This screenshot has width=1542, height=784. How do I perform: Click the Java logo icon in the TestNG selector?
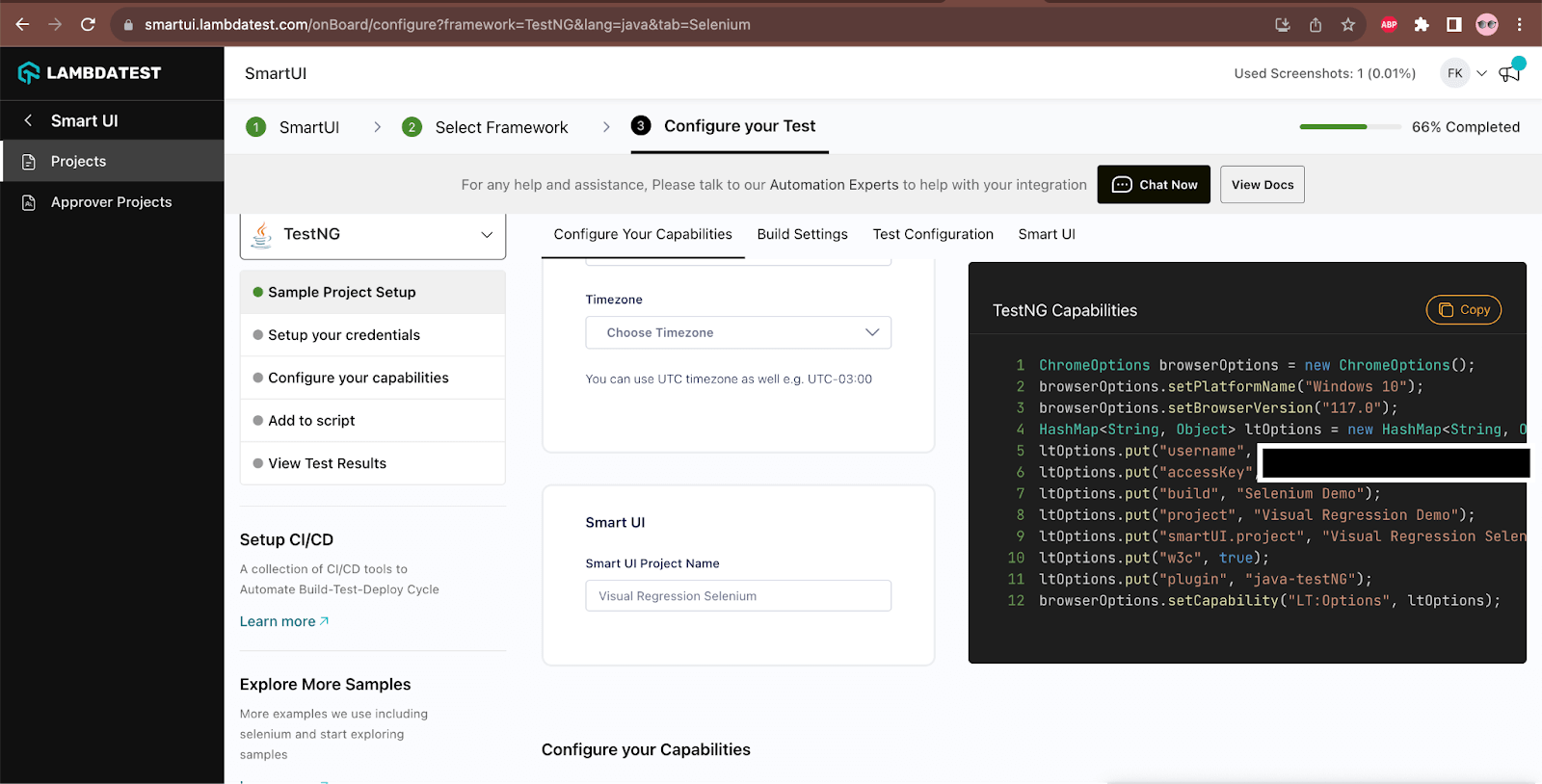[x=261, y=234]
